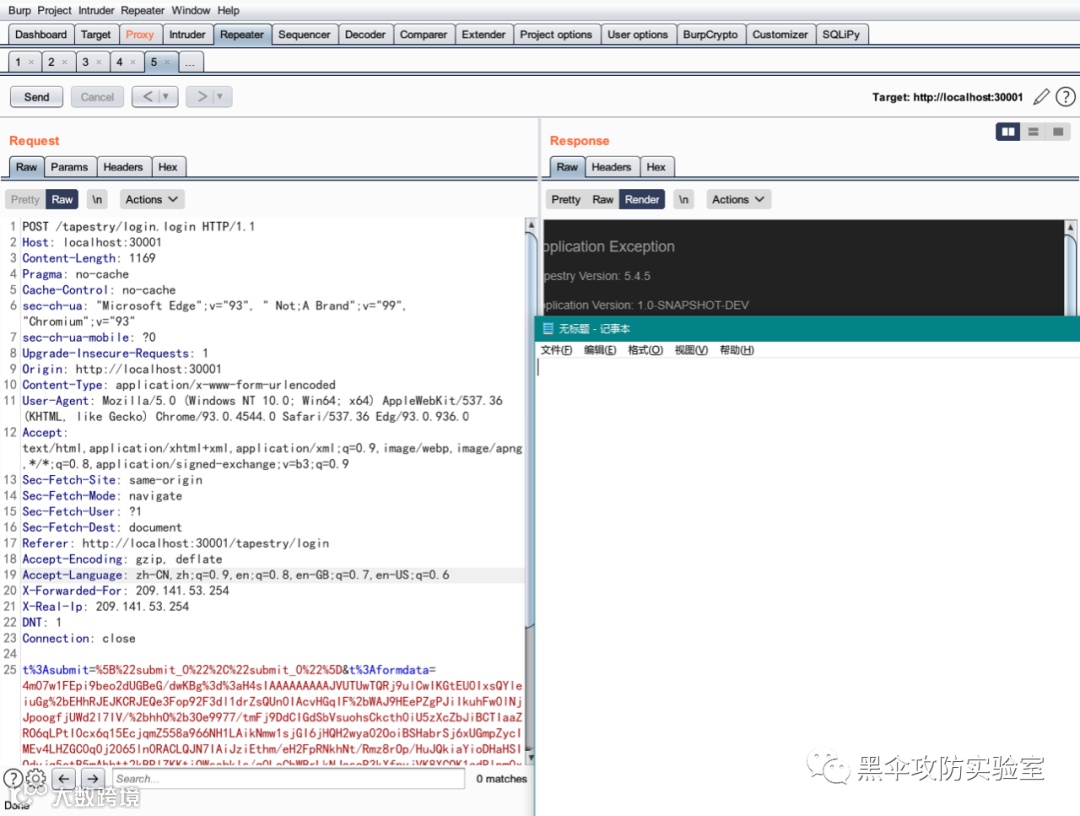
Task: Switch to the Extender tab
Action: pyautogui.click(x=484, y=34)
